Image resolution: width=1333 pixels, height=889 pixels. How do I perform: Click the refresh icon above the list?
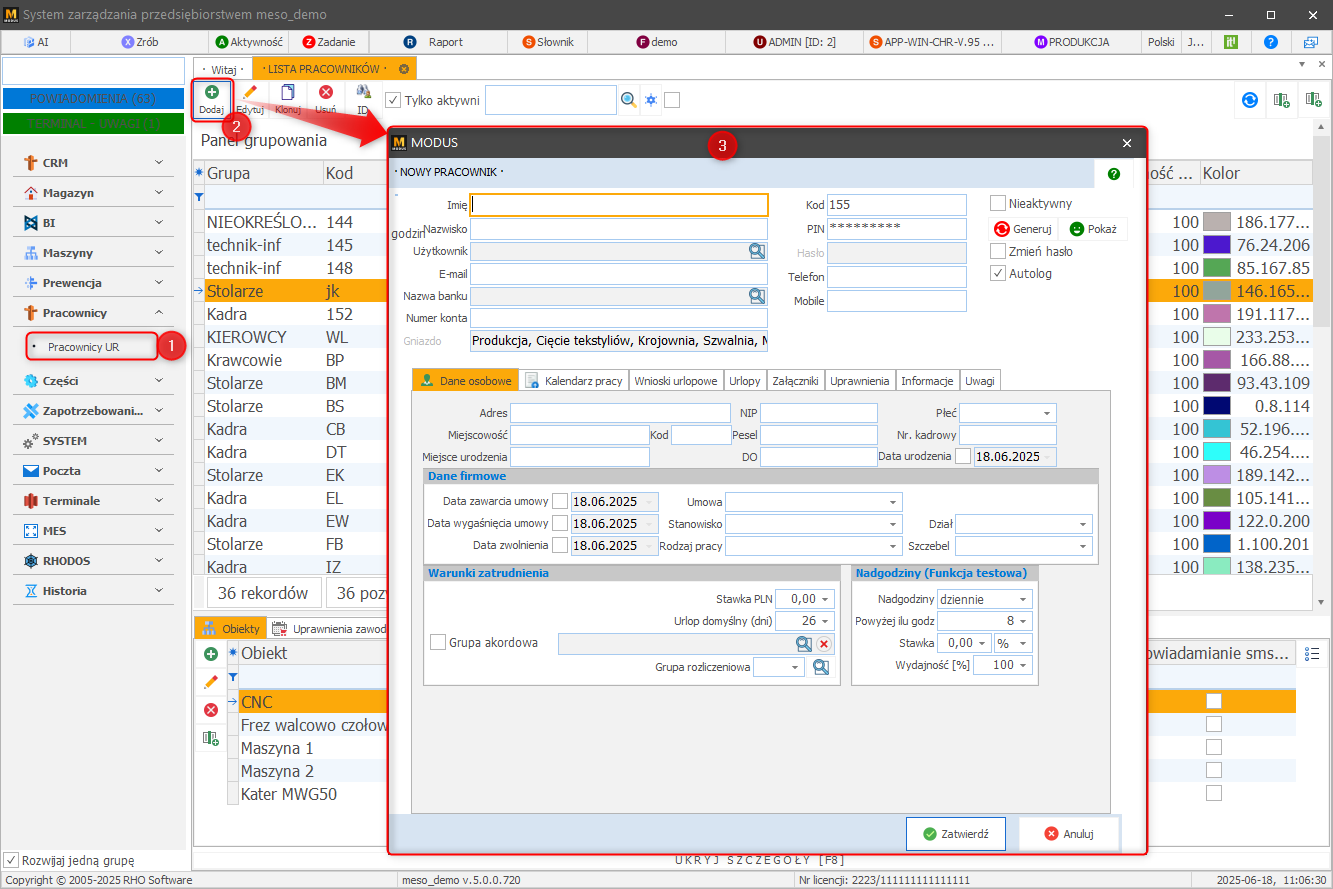(x=1249, y=100)
